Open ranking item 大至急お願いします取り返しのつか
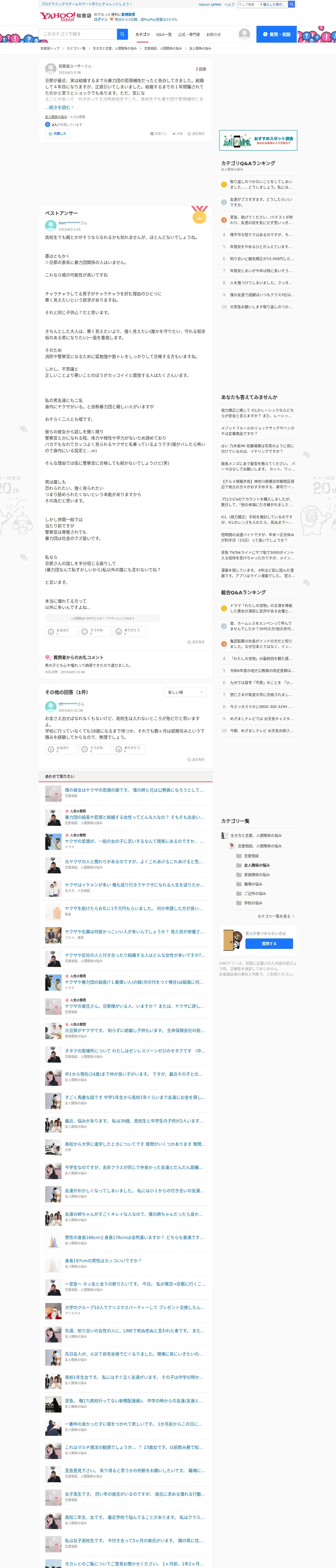The image size is (336, 1568). 260,307
